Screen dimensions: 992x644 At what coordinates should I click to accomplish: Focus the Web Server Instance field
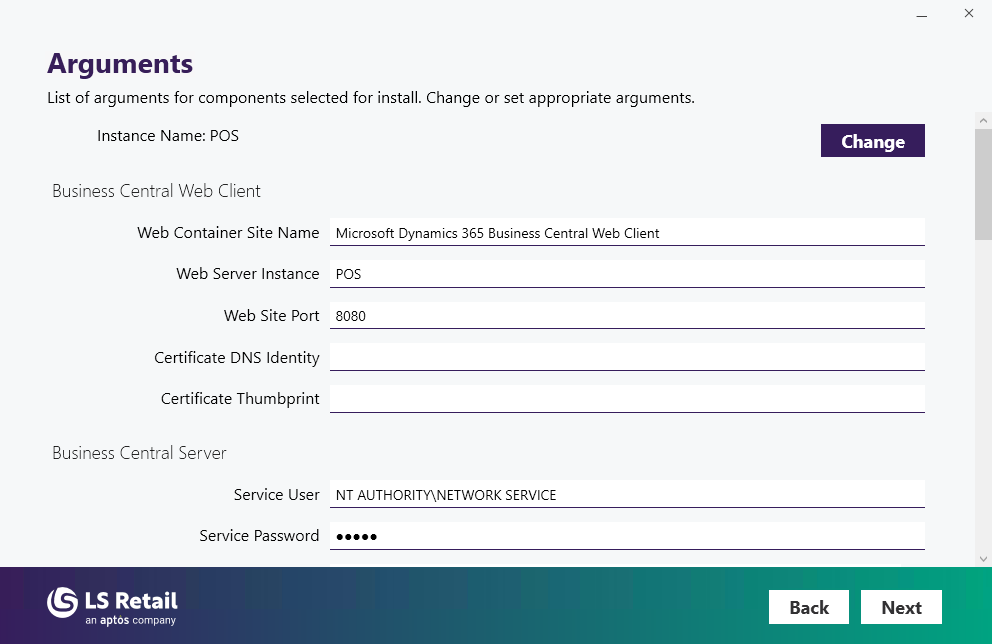[627, 274]
